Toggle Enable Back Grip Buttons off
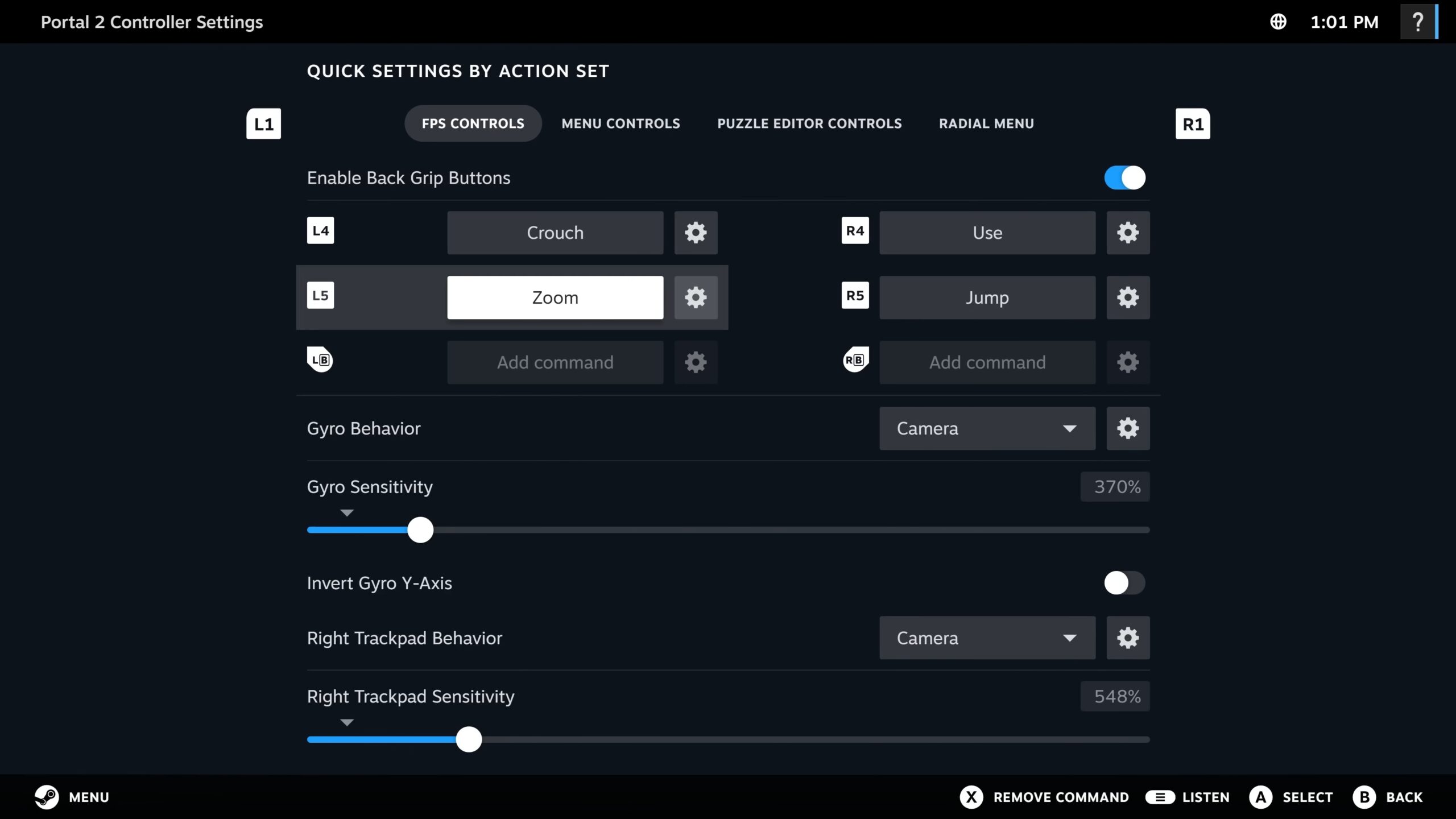 (x=1124, y=178)
